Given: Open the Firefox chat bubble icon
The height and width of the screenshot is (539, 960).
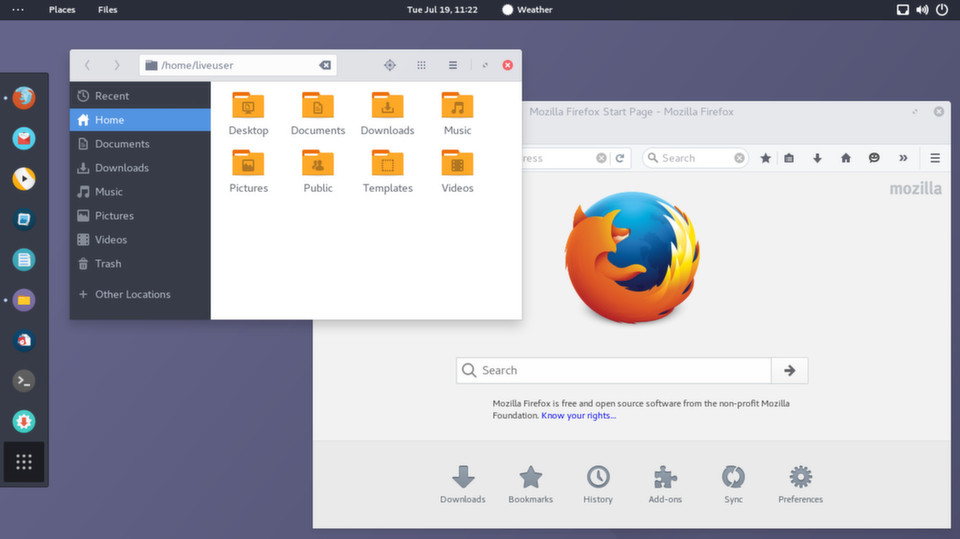Looking at the screenshot, I should [874, 158].
